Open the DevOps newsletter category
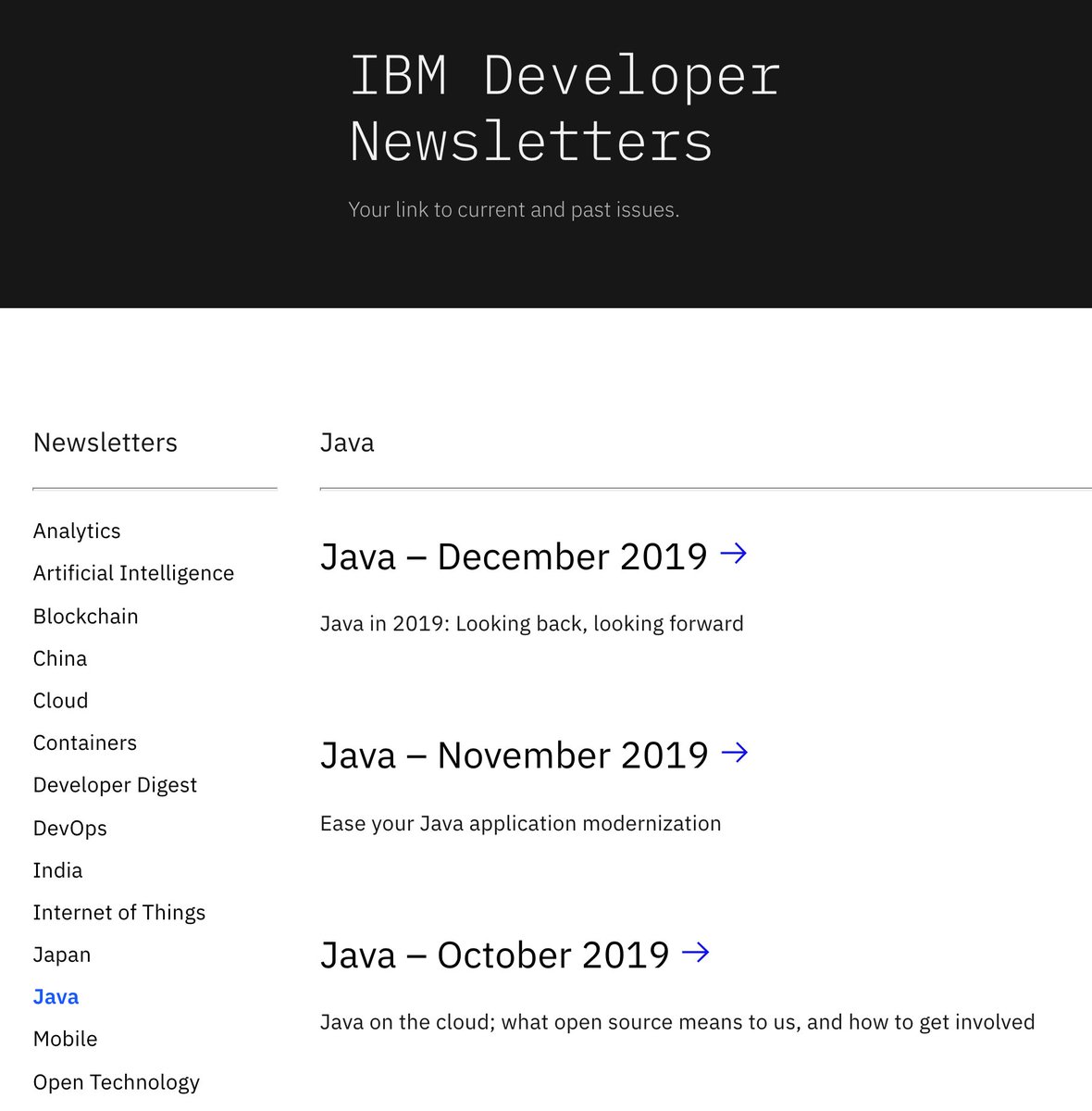This screenshot has height=1111, width=1092. pyautogui.click(x=70, y=828)
